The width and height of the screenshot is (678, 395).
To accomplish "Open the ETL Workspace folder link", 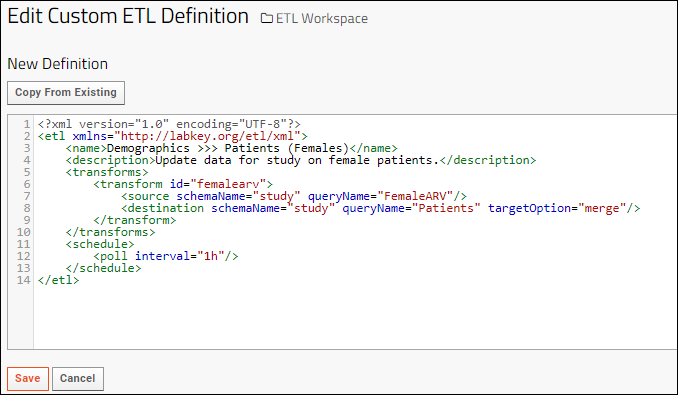I will [x=322, y=19].
